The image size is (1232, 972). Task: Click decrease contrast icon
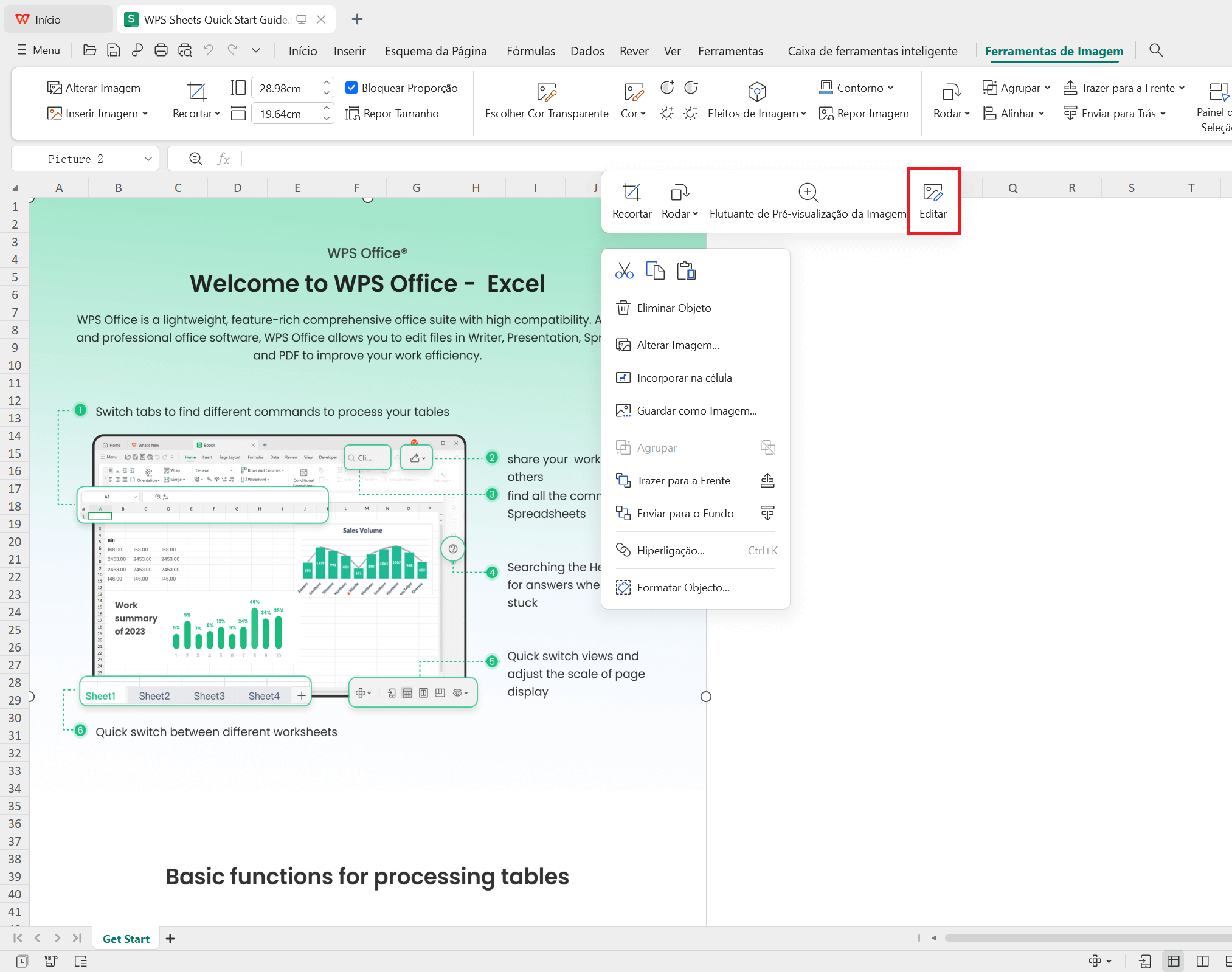point(691,88)
